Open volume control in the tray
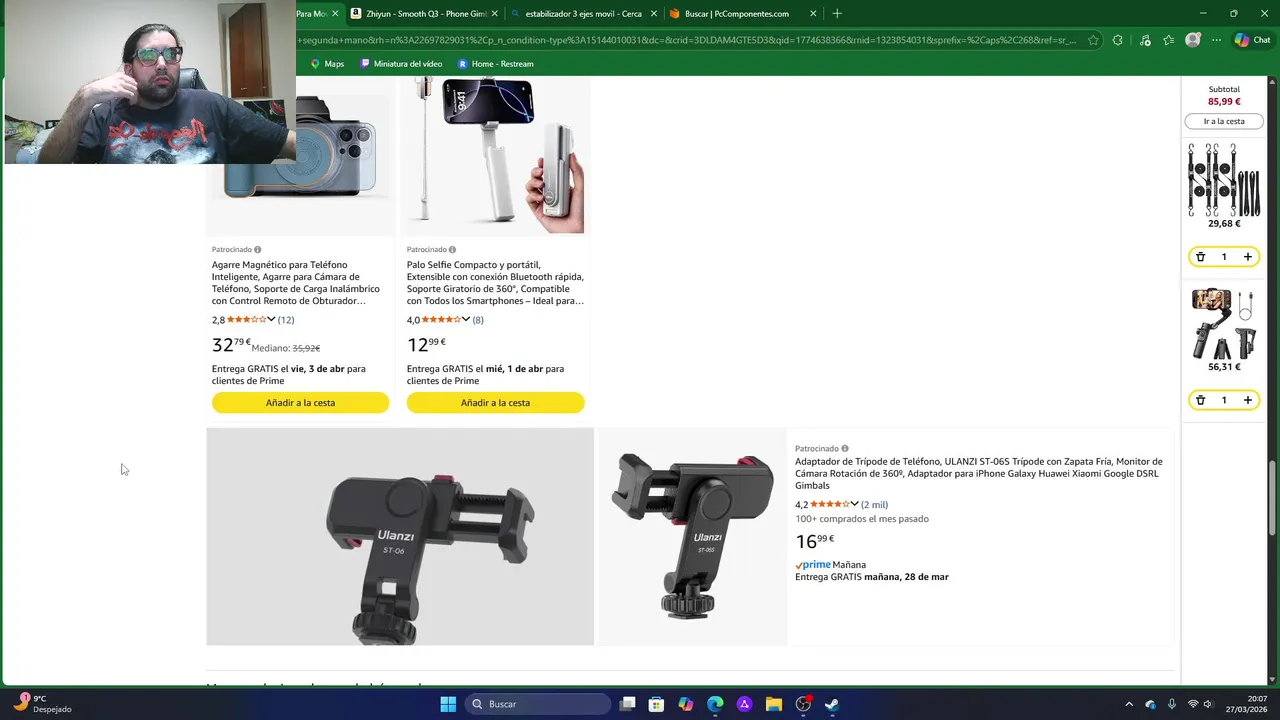 [1208, 704]
